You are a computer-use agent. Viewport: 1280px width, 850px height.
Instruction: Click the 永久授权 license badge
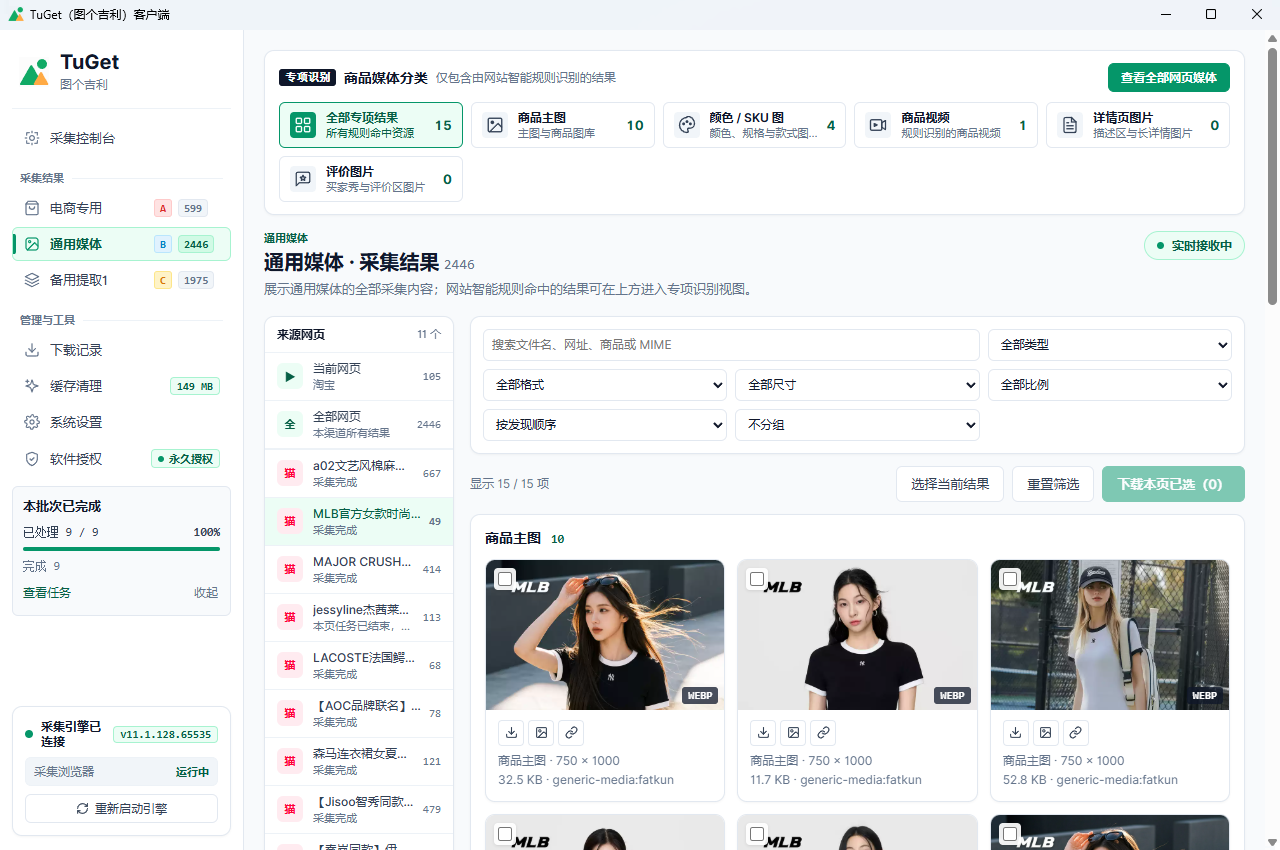[x=185, y=459]
